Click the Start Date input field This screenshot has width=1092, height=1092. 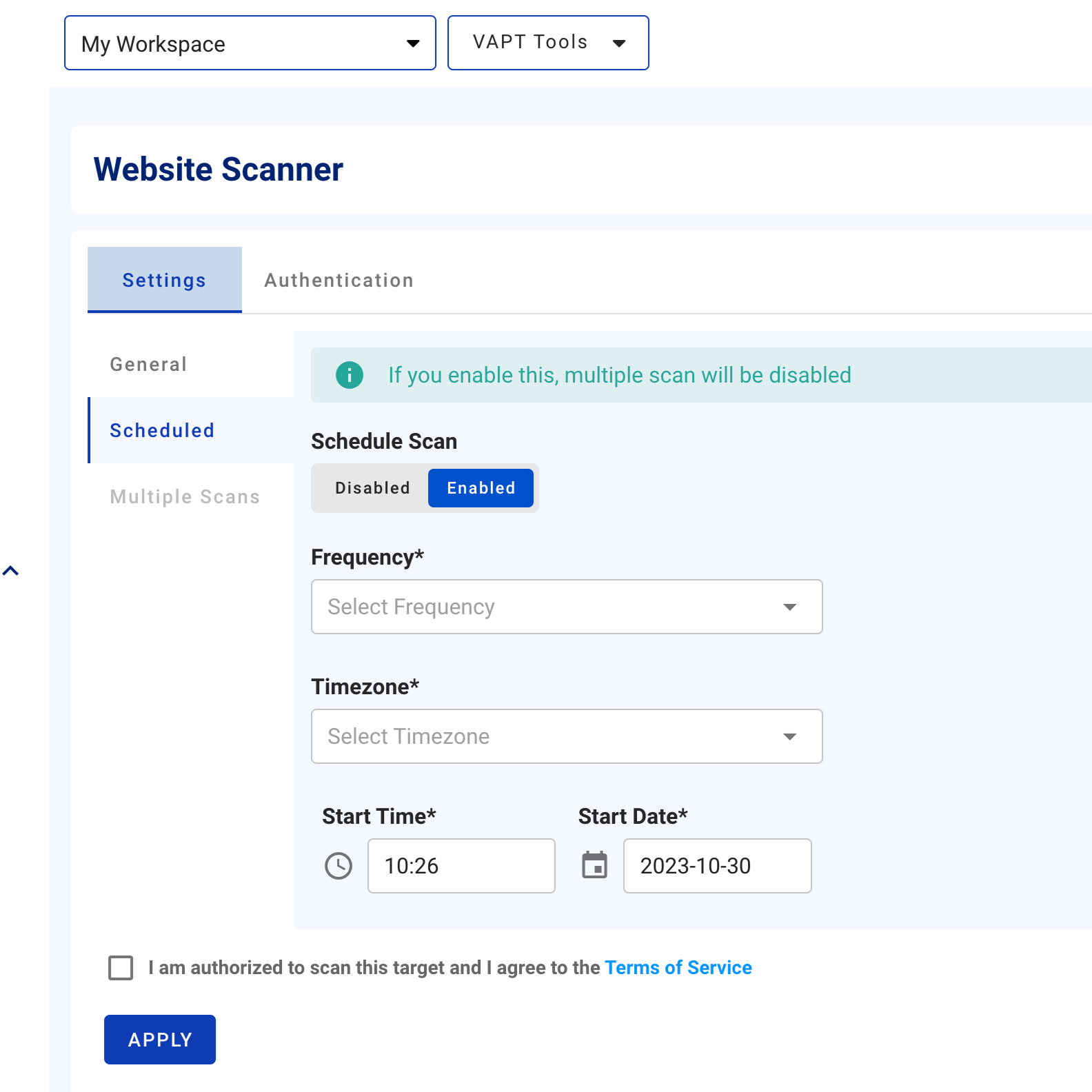click(x=717, y=866)
